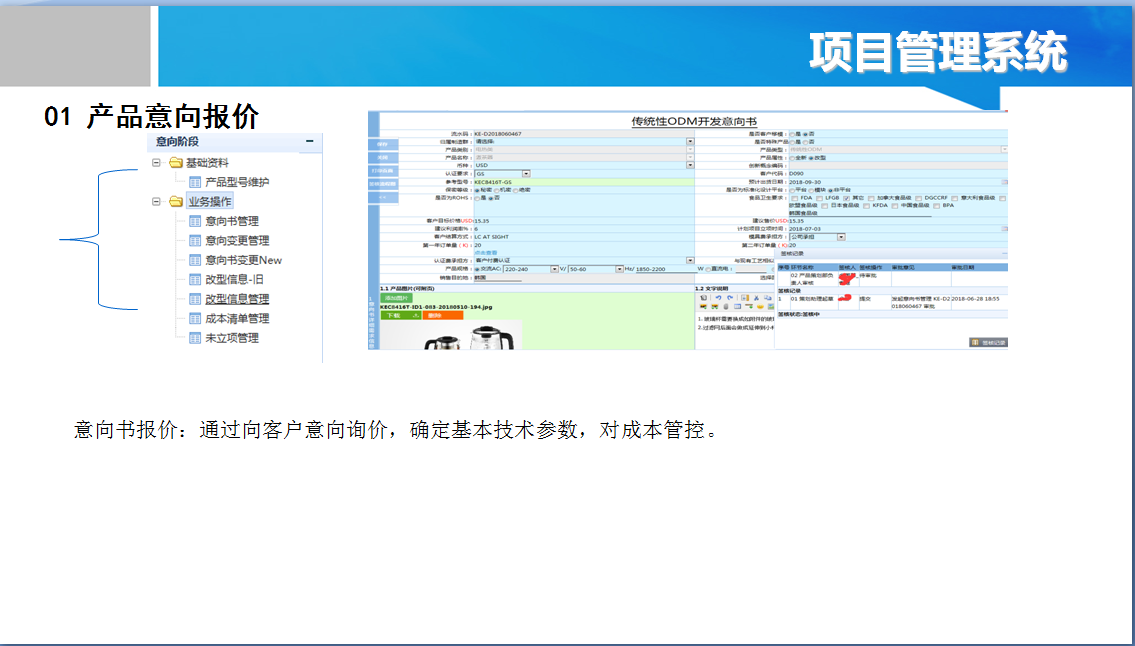Click the table icon beside 意向书管理
The height and width of the screenshot is (646, 1135).
(x=195, y=221)
